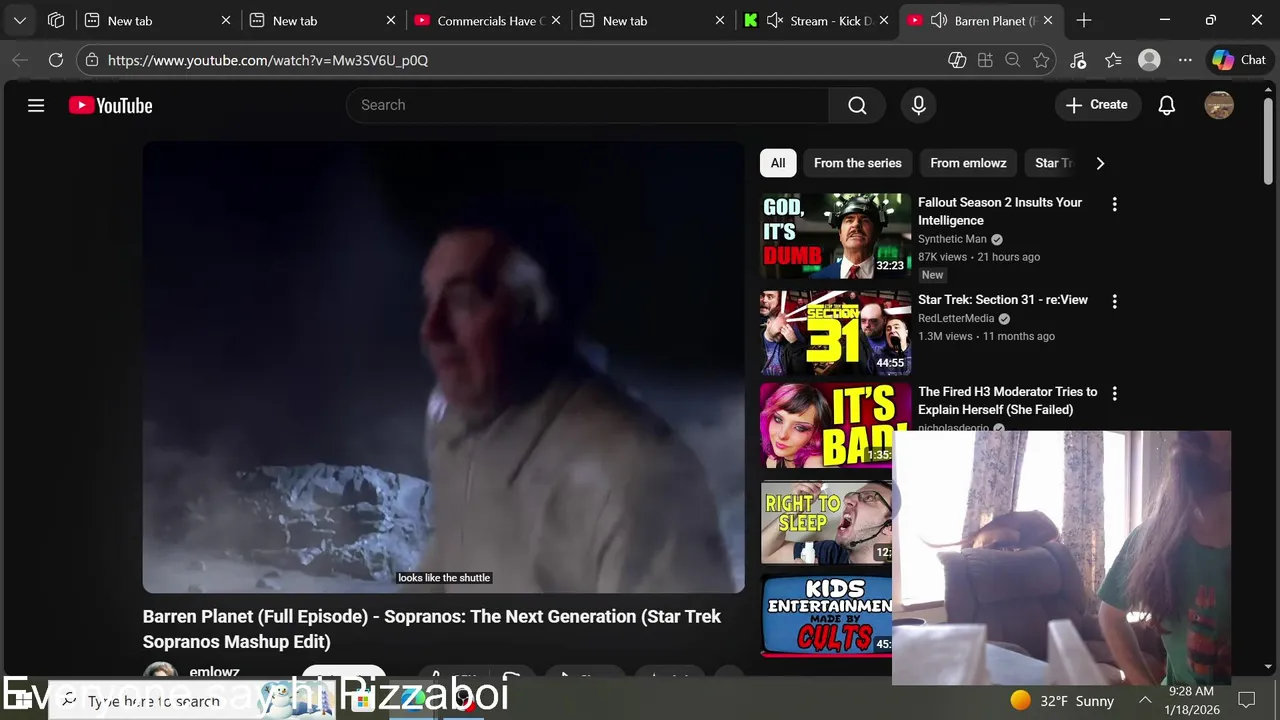The width and height of the screenshot is (1280, 720).
Task: Open options for Fallout Season 2 video
Action: click(1114, 204)
